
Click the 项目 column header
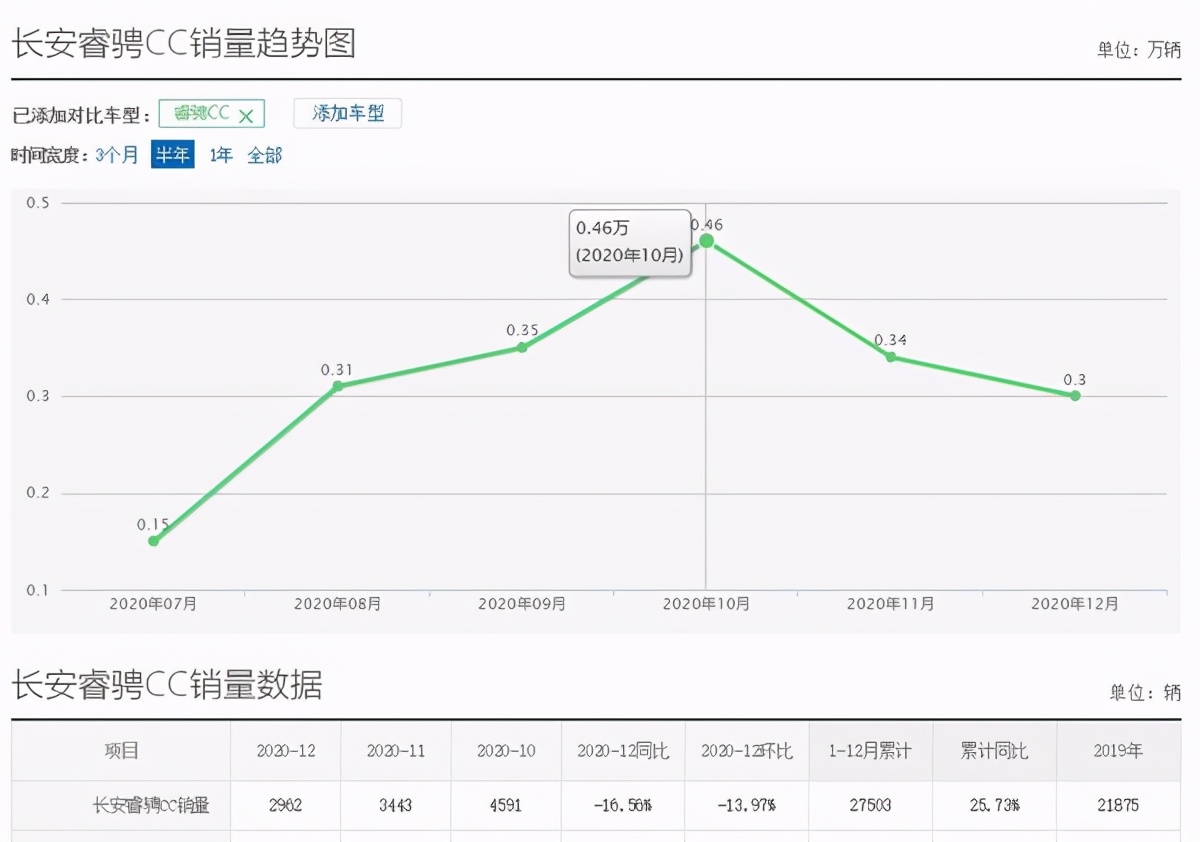121,751
